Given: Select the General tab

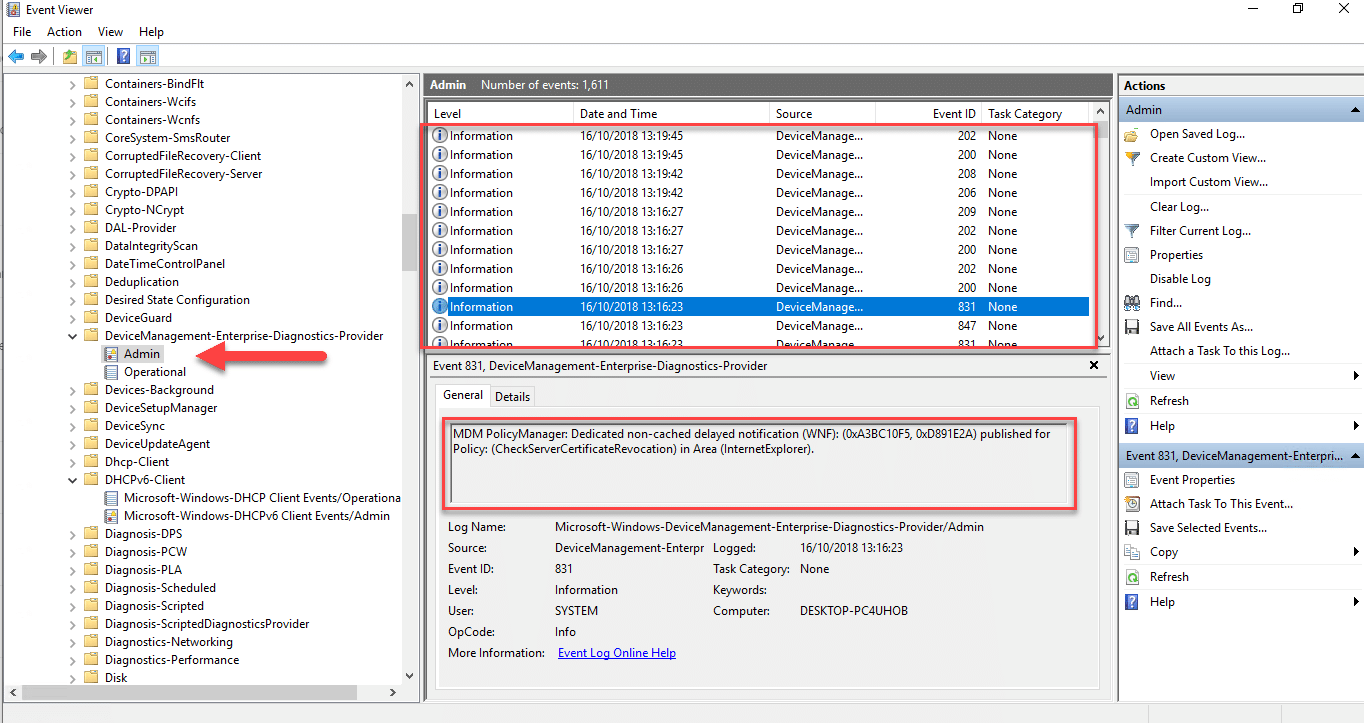Looking at the screenshot, I should (x=463, y=395).
